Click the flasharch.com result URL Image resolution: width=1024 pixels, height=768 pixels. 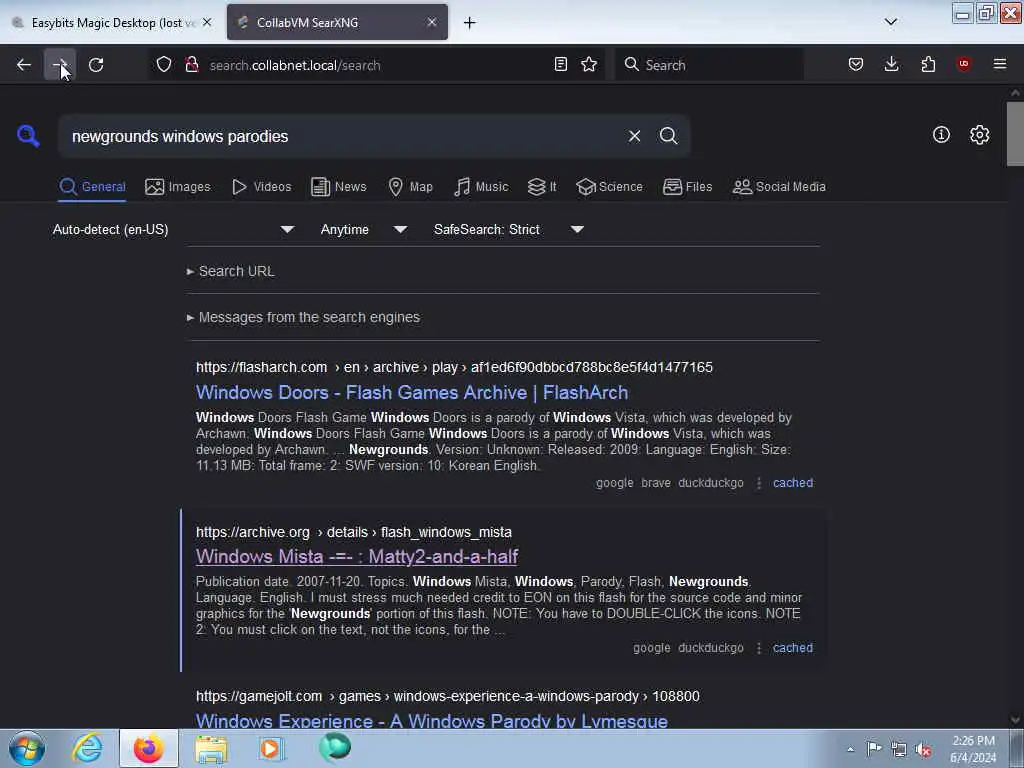[x=454, y=367]
